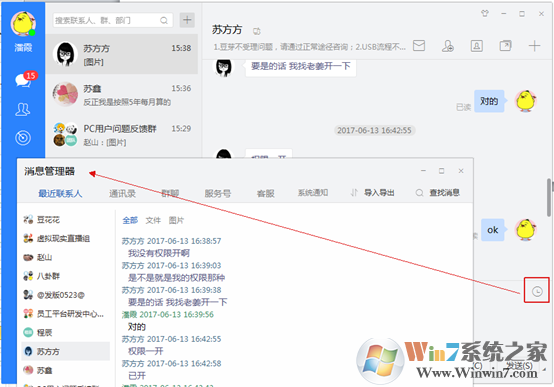The width and height of the screenshot is (554, 387).
Task: Switch to 群聊 tab
Action: (x=170, y=193)
